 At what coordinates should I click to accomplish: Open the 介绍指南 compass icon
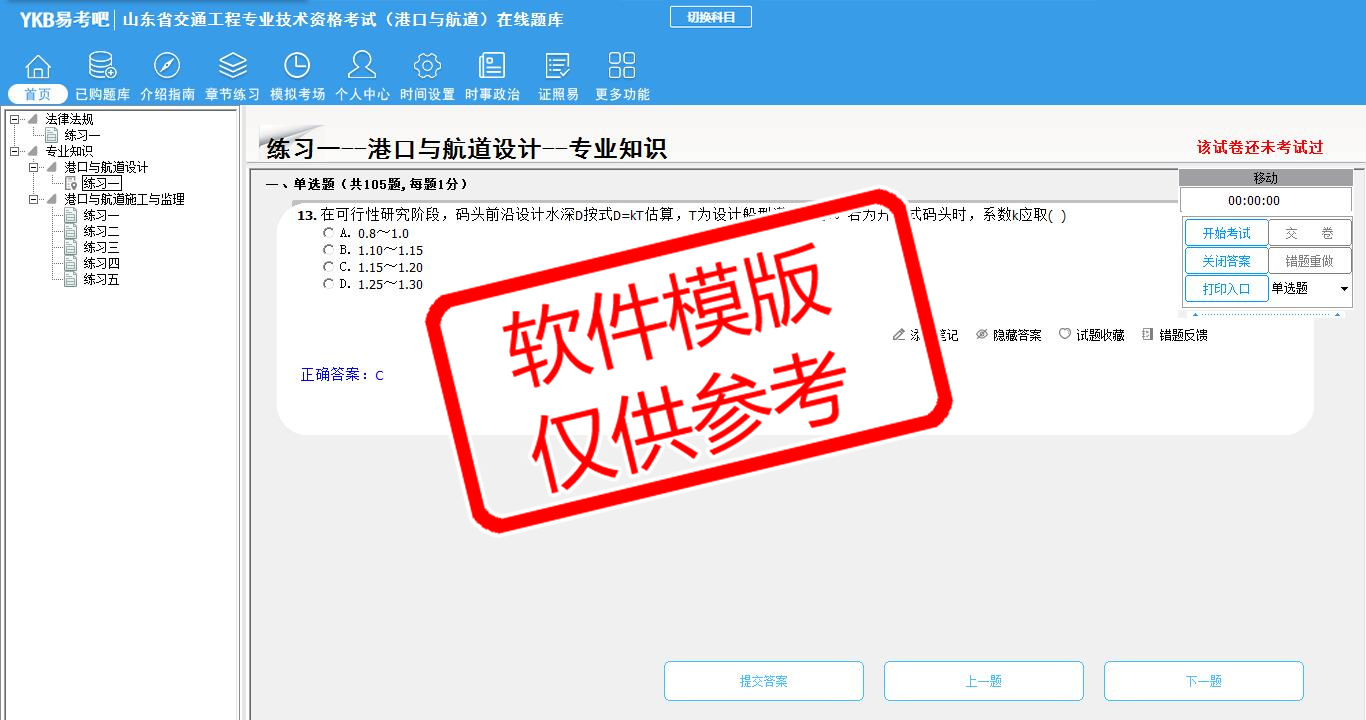(x=167, y=67)
